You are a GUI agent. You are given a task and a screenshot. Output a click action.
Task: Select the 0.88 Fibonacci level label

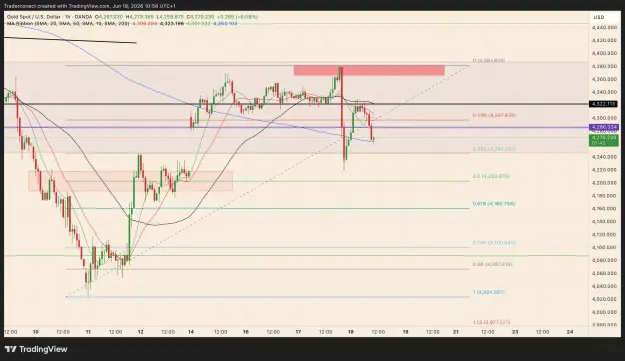(492, 264)
